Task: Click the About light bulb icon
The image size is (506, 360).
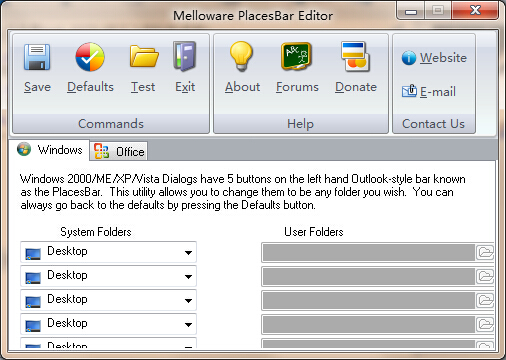Action: pyautogui.click(x=241, y=56)
